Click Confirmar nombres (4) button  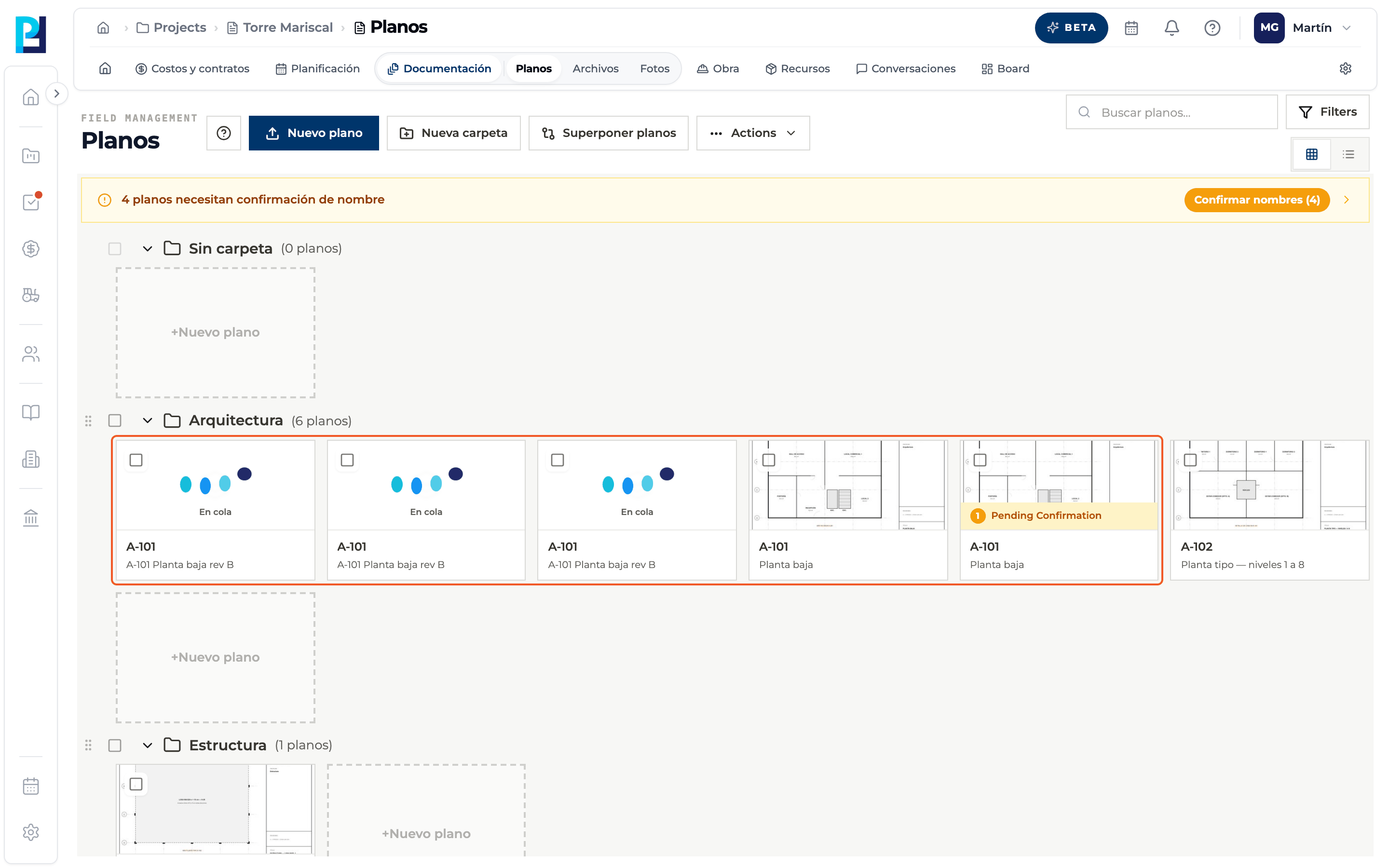click(x=1256, y=200)
